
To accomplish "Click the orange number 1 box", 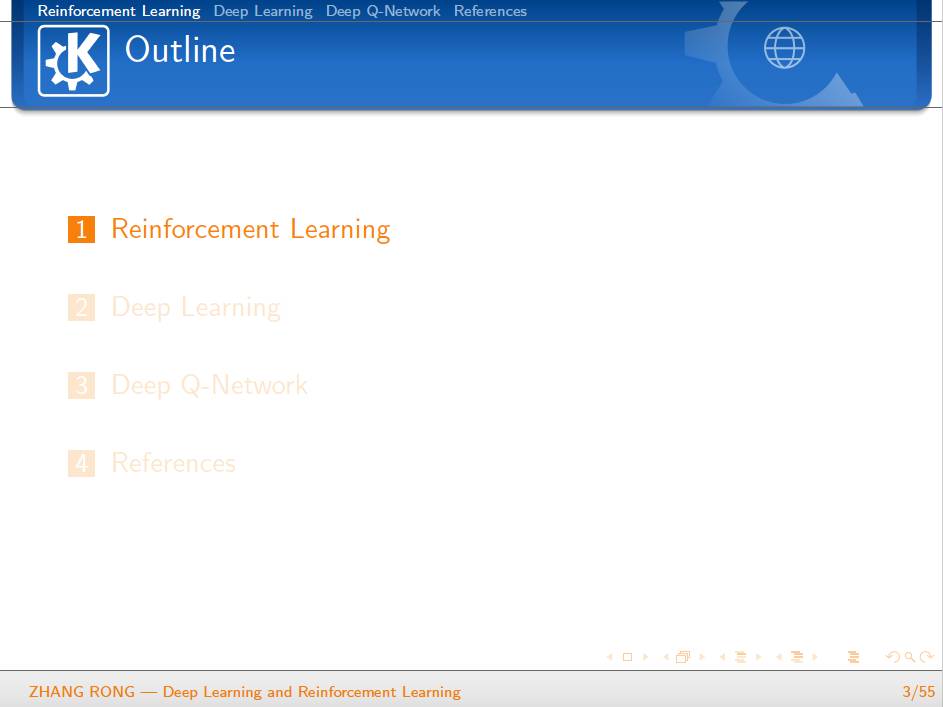I will (x=81, y=230).
